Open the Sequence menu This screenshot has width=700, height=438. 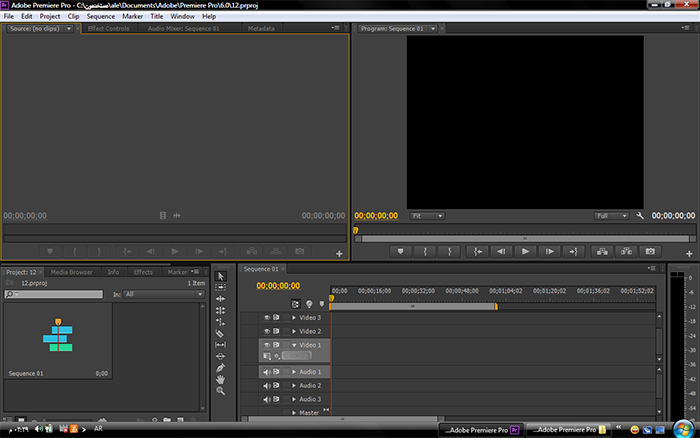click(100, 17)
